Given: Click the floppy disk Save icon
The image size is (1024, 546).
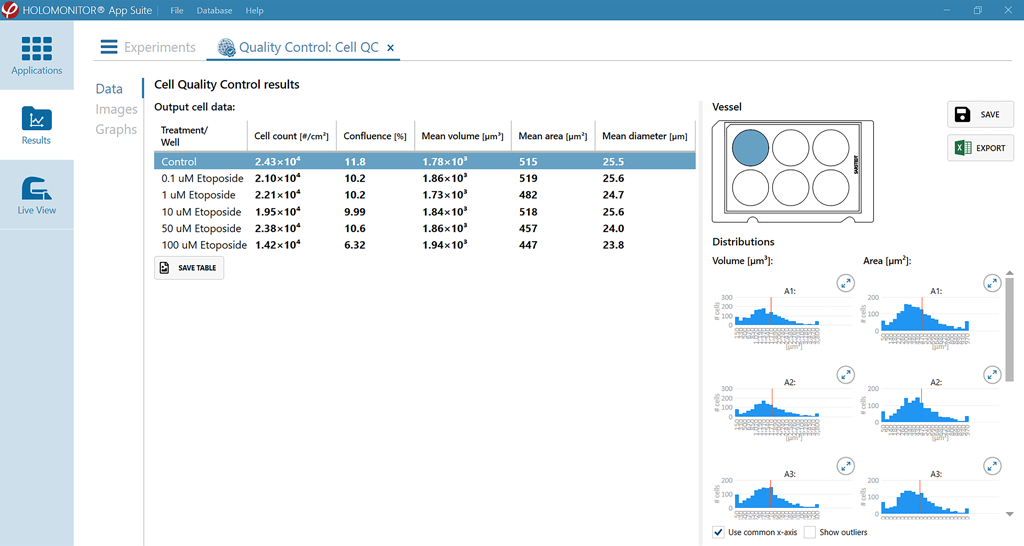Looking at the screenshot, I should [962, 114].
